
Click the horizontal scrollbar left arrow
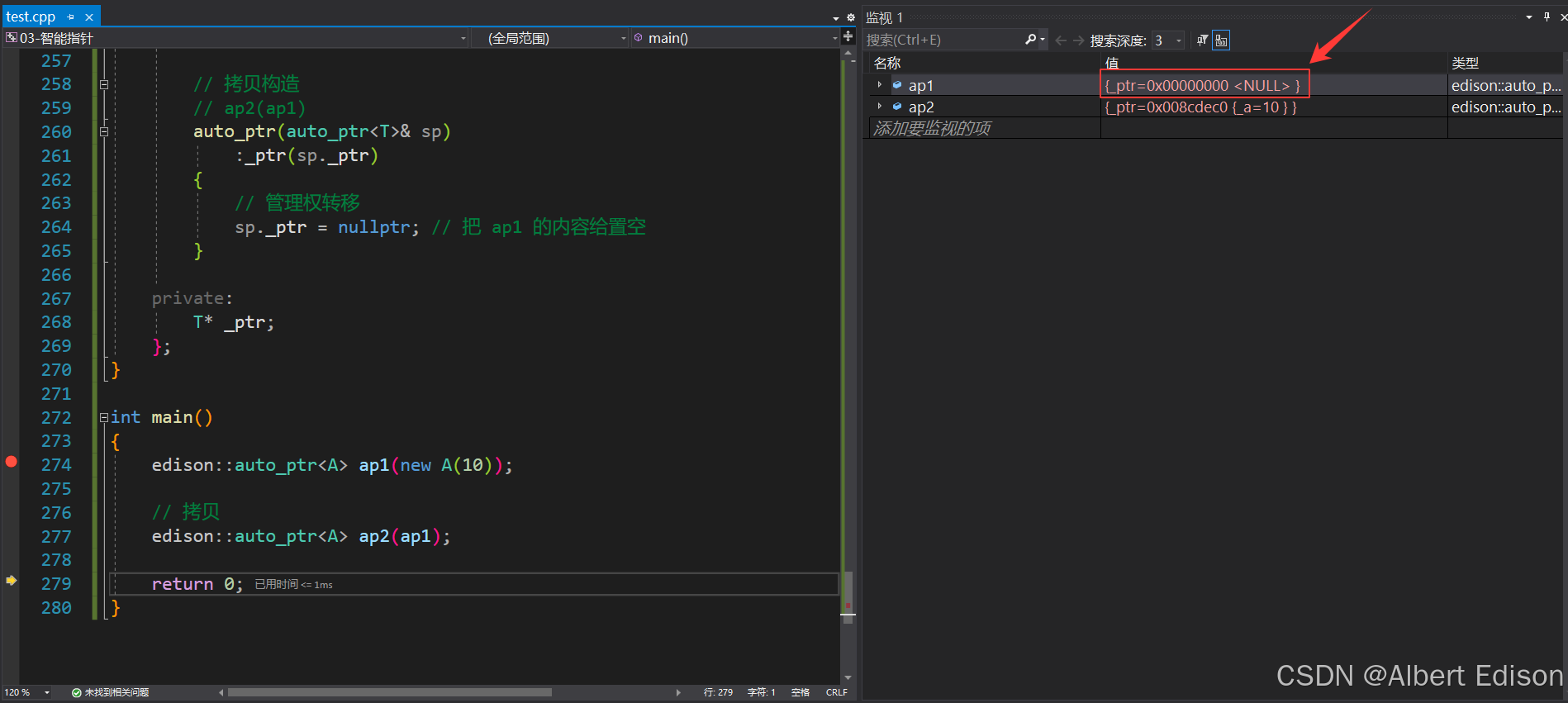(x=221, y=692)
